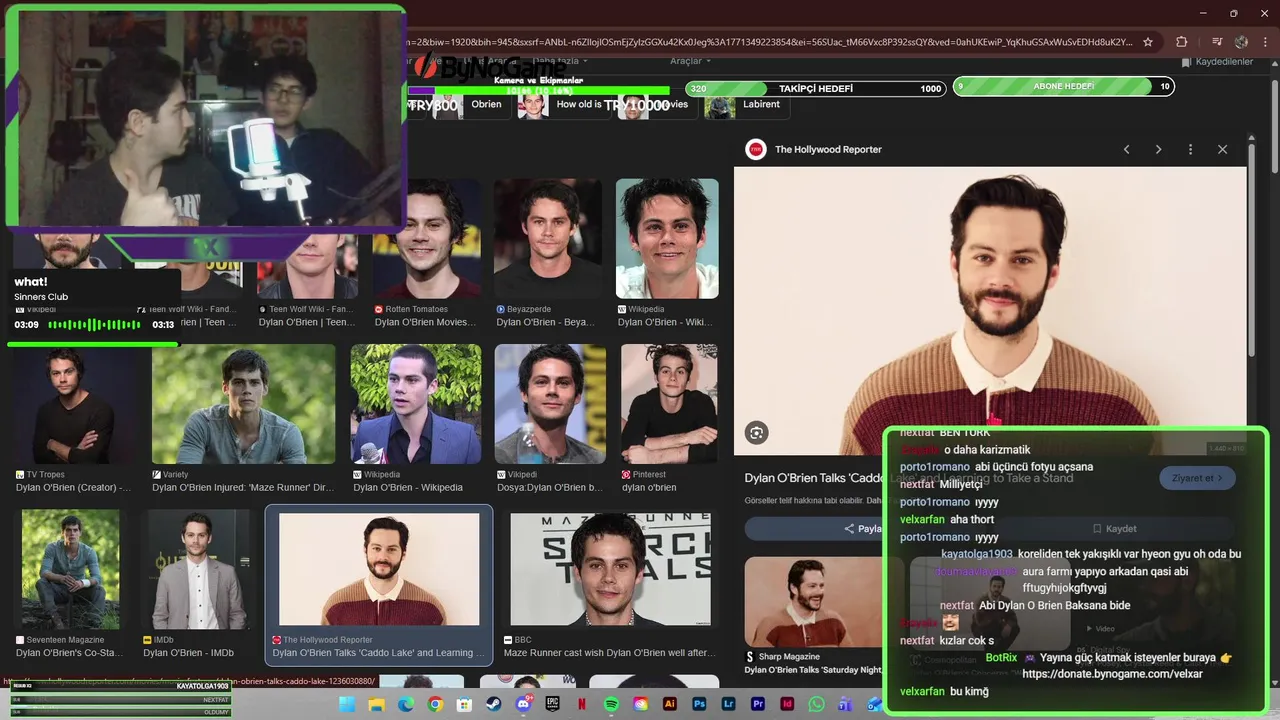
Task: Click the Paylaş share button
Action: pyautogui.click(x=863, y=528)
